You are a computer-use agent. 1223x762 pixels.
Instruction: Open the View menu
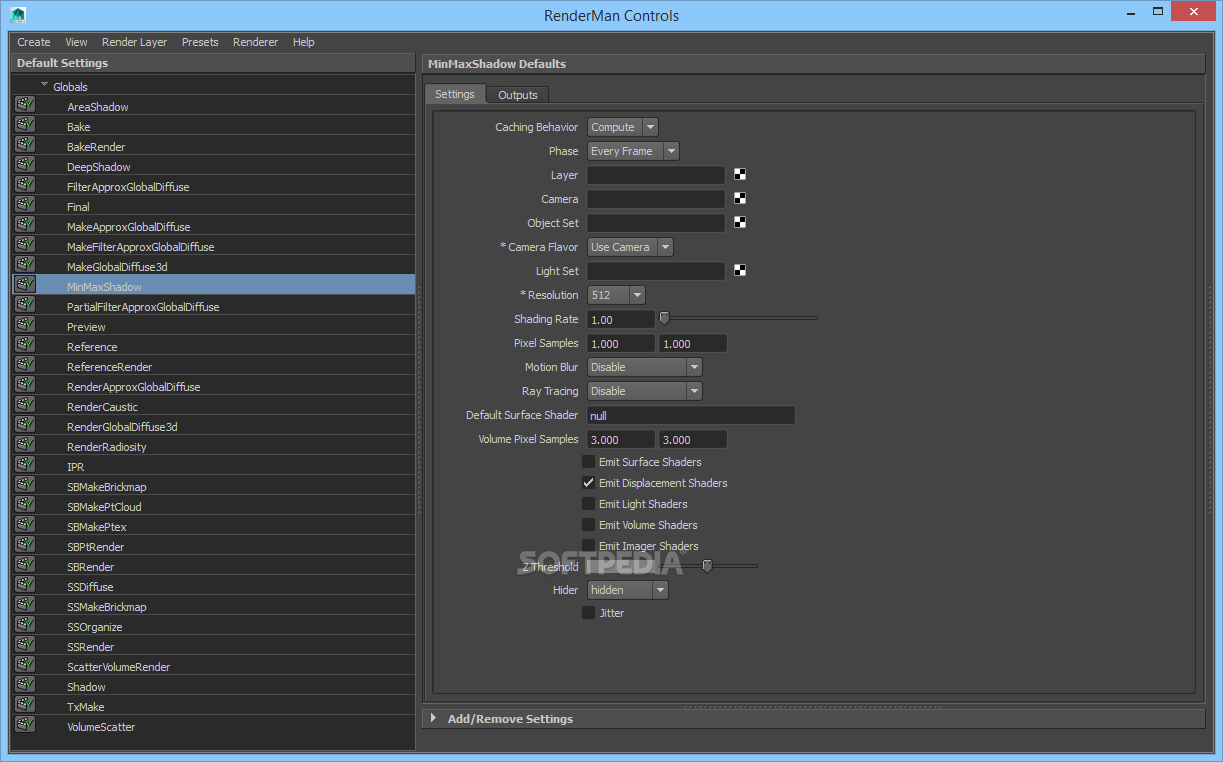tap(76, 42)
